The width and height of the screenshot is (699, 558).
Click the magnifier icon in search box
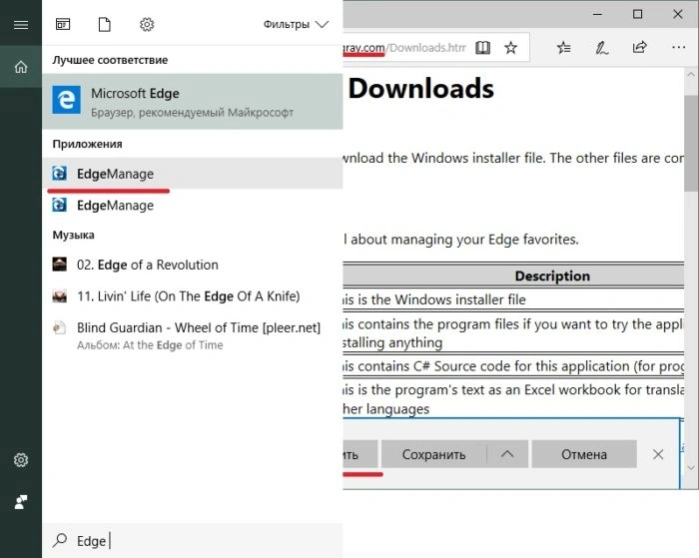click(x=59, y=540)
